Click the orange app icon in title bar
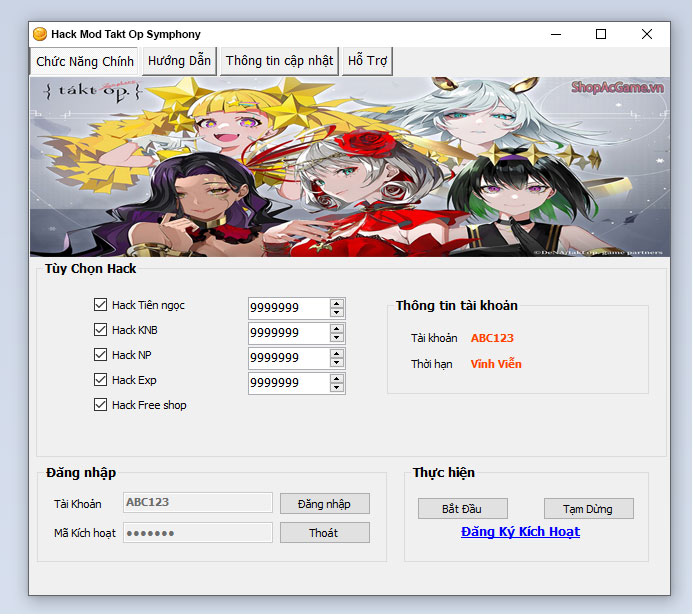Screen dimensions: 693x616 click(40, 34)
